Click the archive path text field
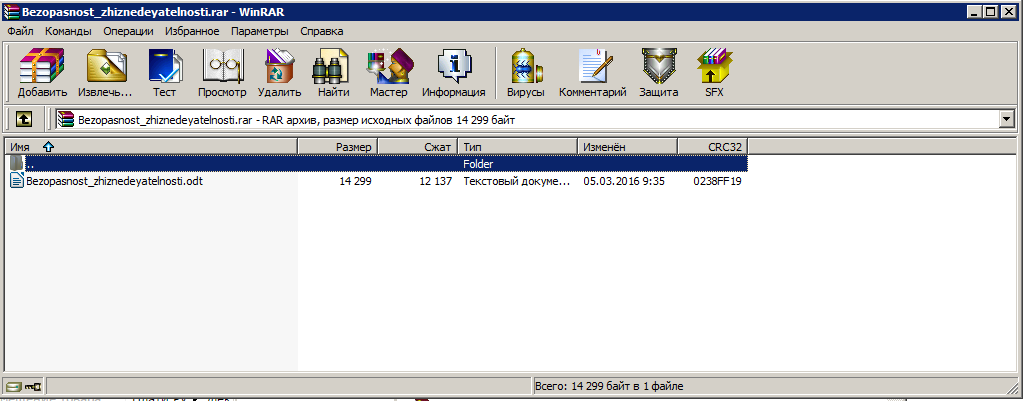The height and width of the screenshot is (401, 1023). 528,119
